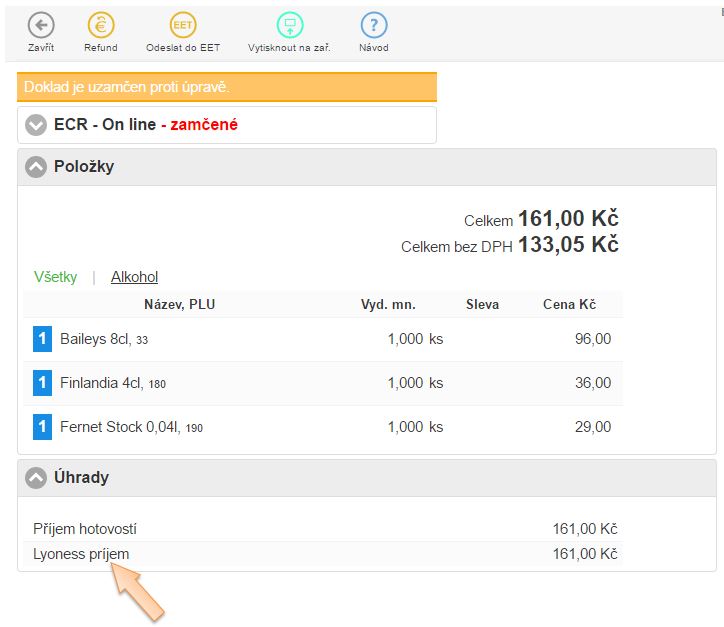Click the Vytisknout na zař. print icon
724x627 pixels.
coord(290,26)
